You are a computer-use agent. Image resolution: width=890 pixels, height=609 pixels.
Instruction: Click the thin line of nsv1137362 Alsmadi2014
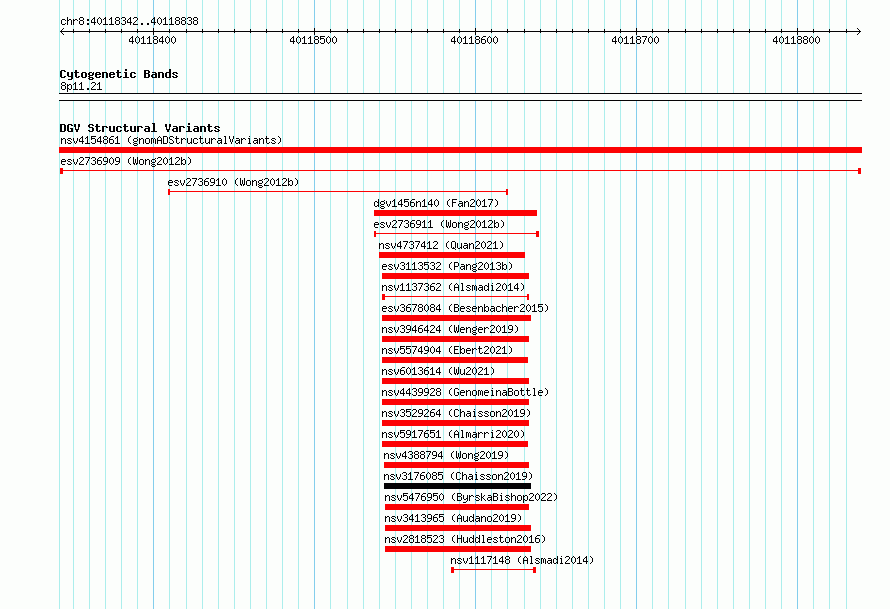tap(456, 297)
